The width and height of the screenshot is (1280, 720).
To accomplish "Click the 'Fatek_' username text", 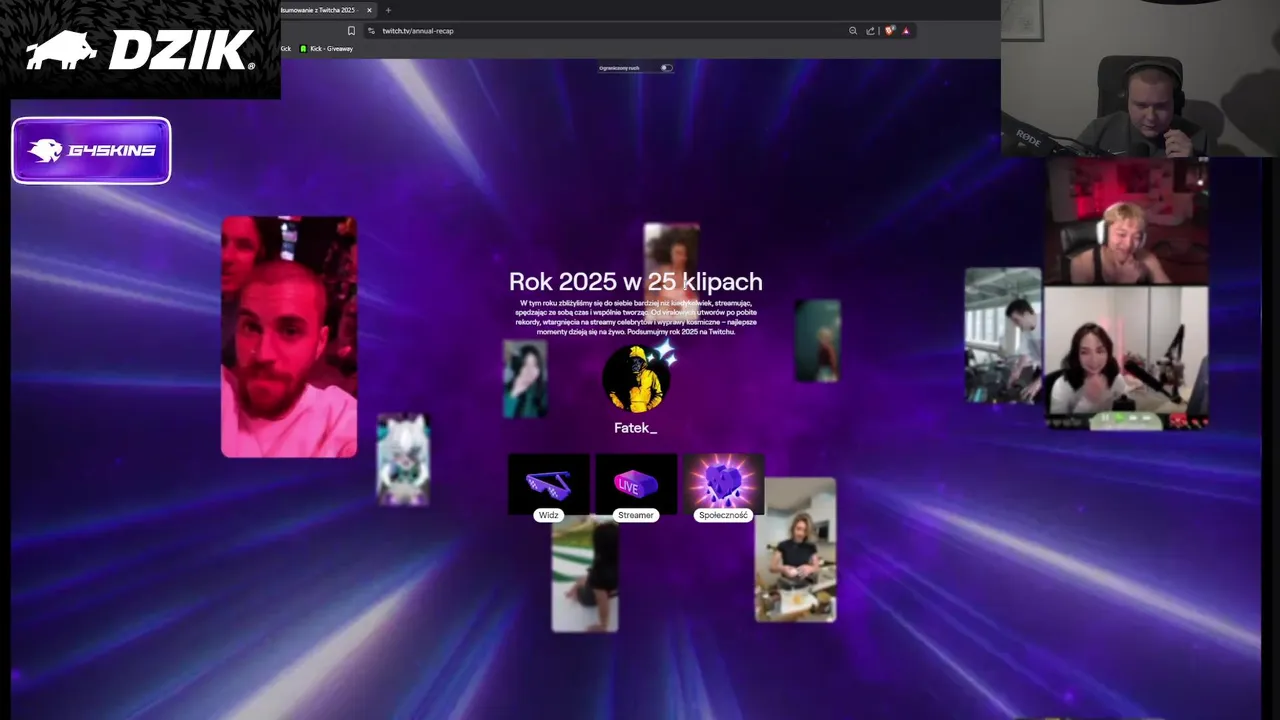I will coord(635,428).
